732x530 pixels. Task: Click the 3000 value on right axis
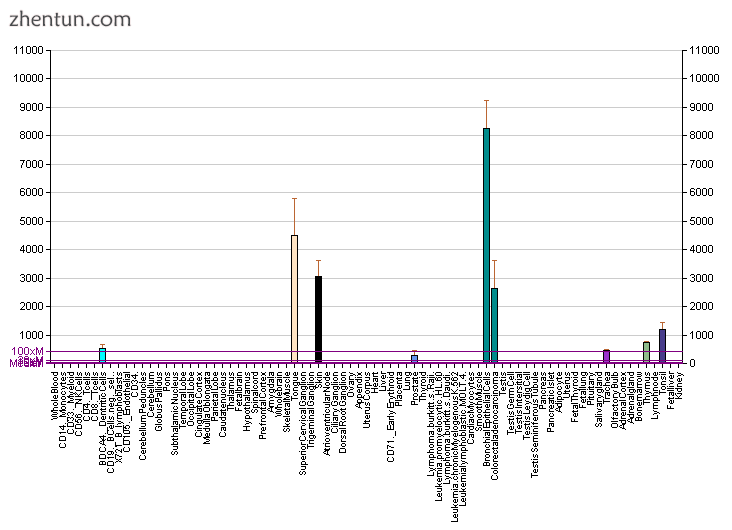[701, 278]
